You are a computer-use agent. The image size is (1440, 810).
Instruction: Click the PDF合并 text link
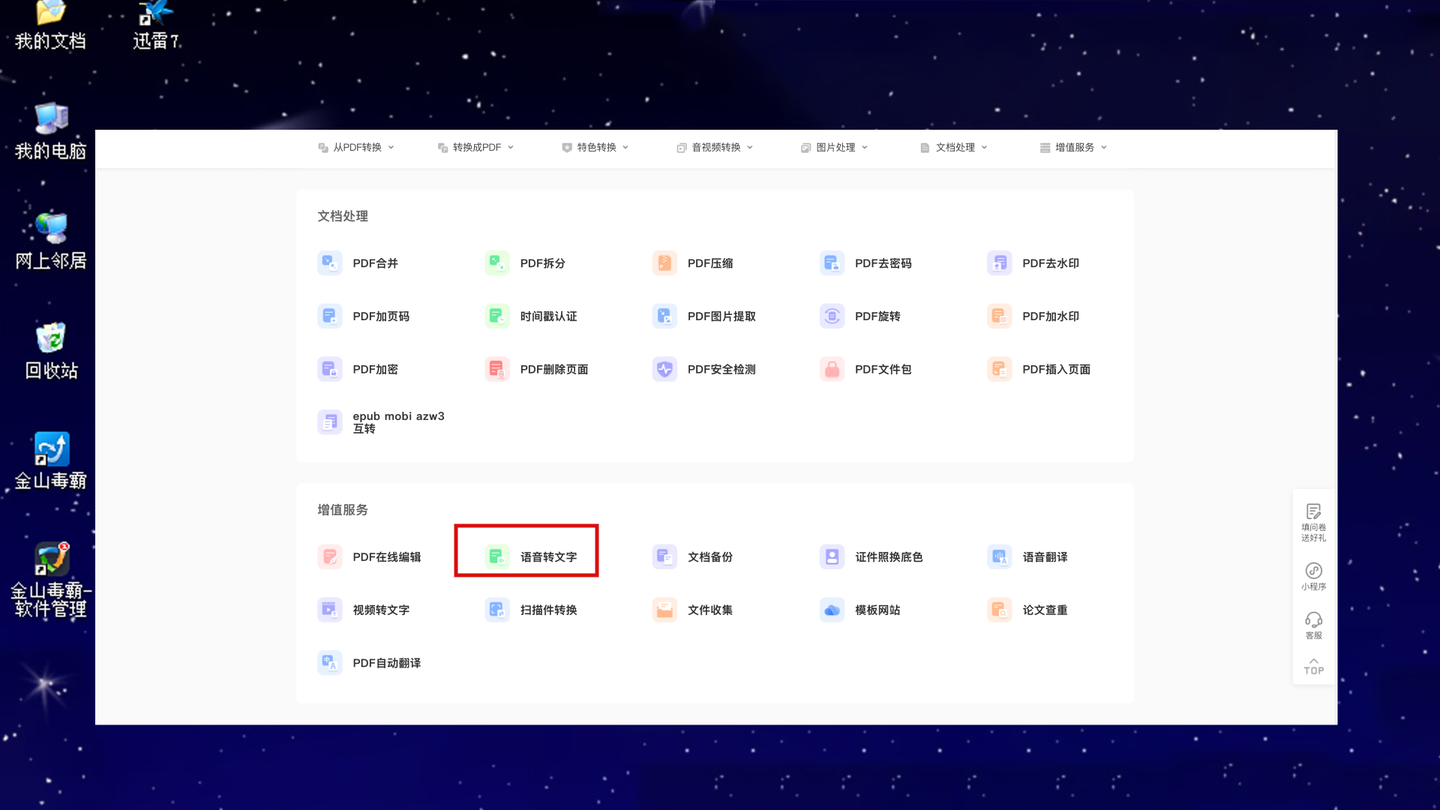[375, 263]
